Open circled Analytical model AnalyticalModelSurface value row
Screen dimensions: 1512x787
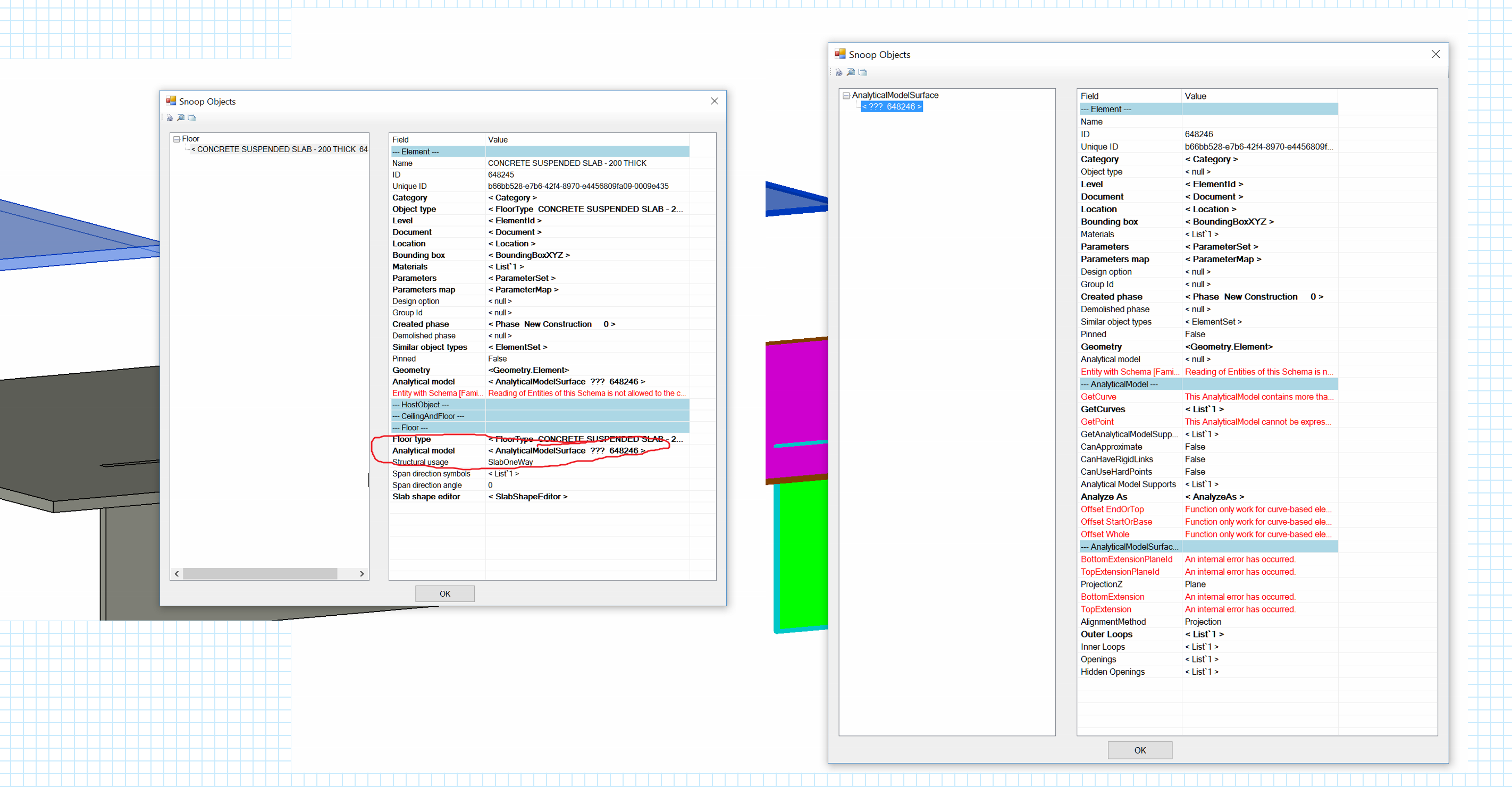(566, 451)
